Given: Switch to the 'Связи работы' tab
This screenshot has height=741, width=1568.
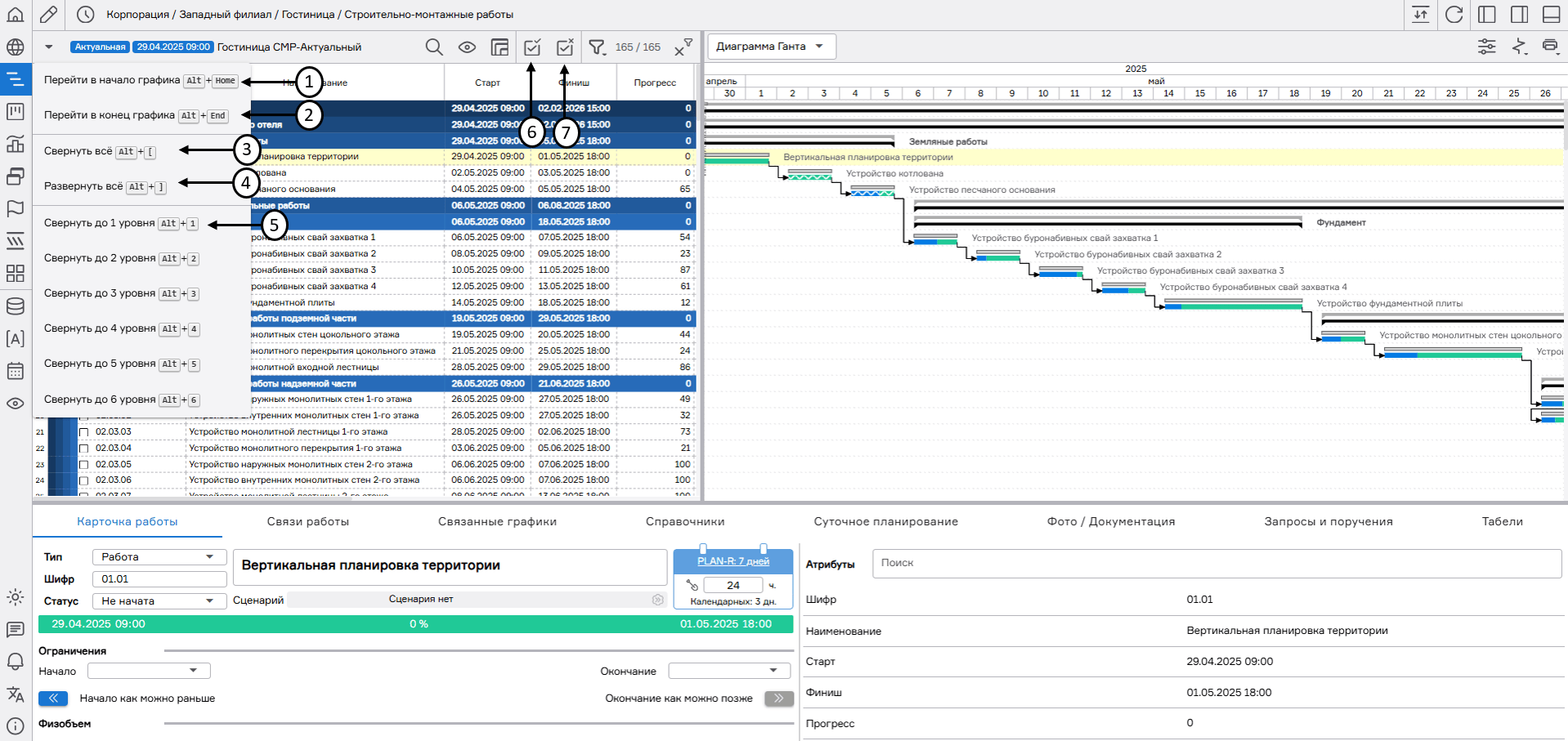Looking at the screenshot, I should click(x=307, y=521).
